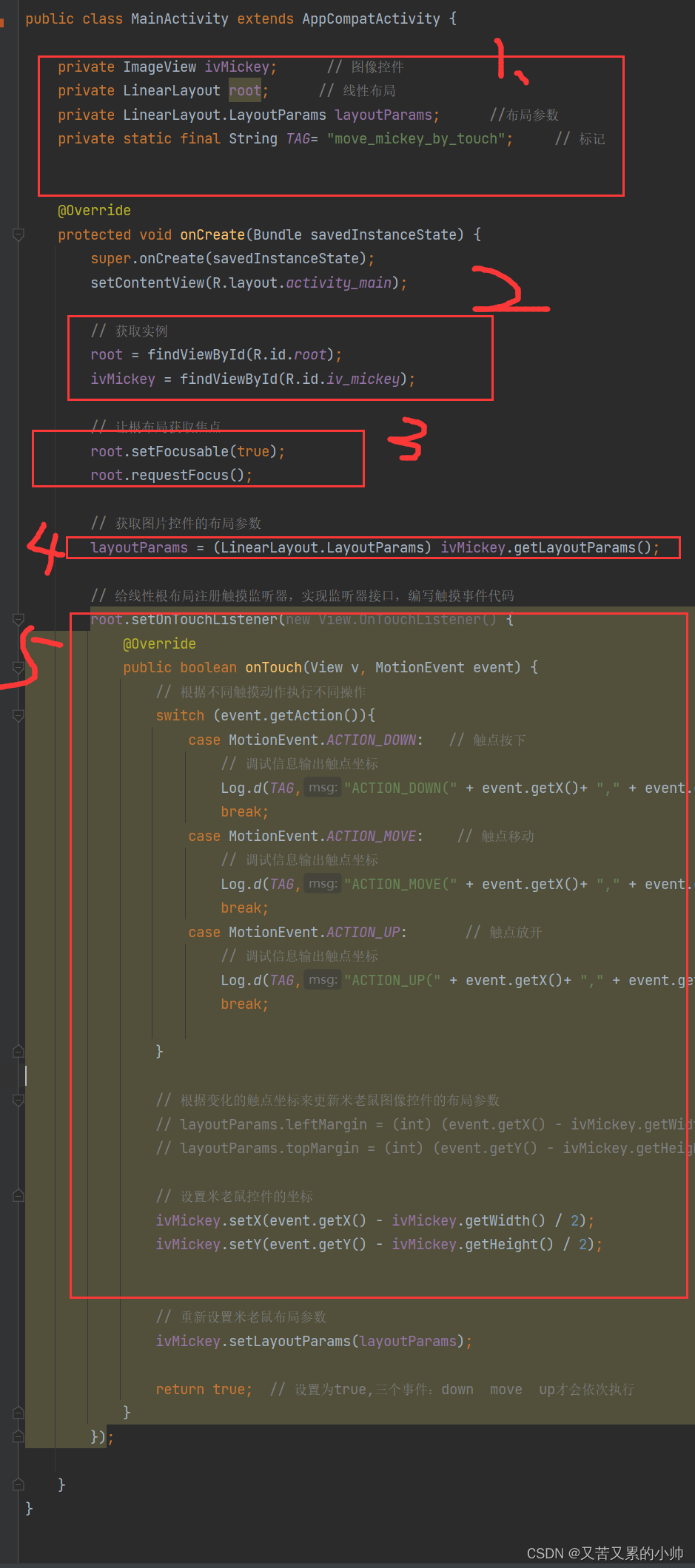Collapse the onTouch method fold marker
Screen dimensions: 695x1568
point(19,668)
